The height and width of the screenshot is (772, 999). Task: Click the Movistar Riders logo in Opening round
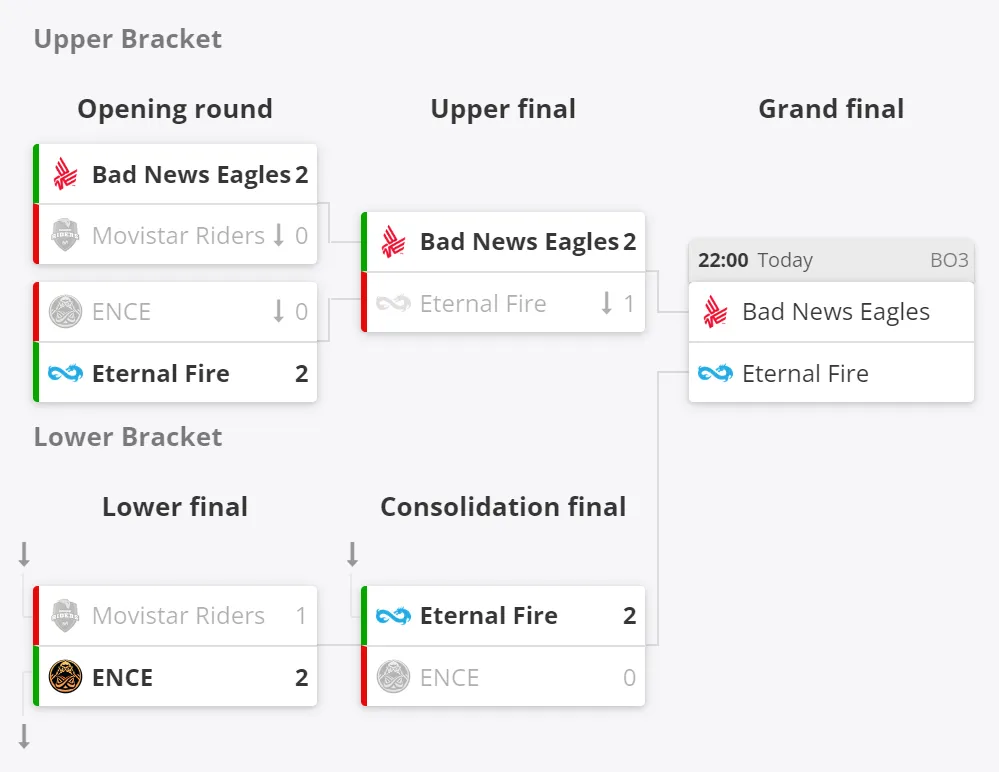(x=65, y=235)
